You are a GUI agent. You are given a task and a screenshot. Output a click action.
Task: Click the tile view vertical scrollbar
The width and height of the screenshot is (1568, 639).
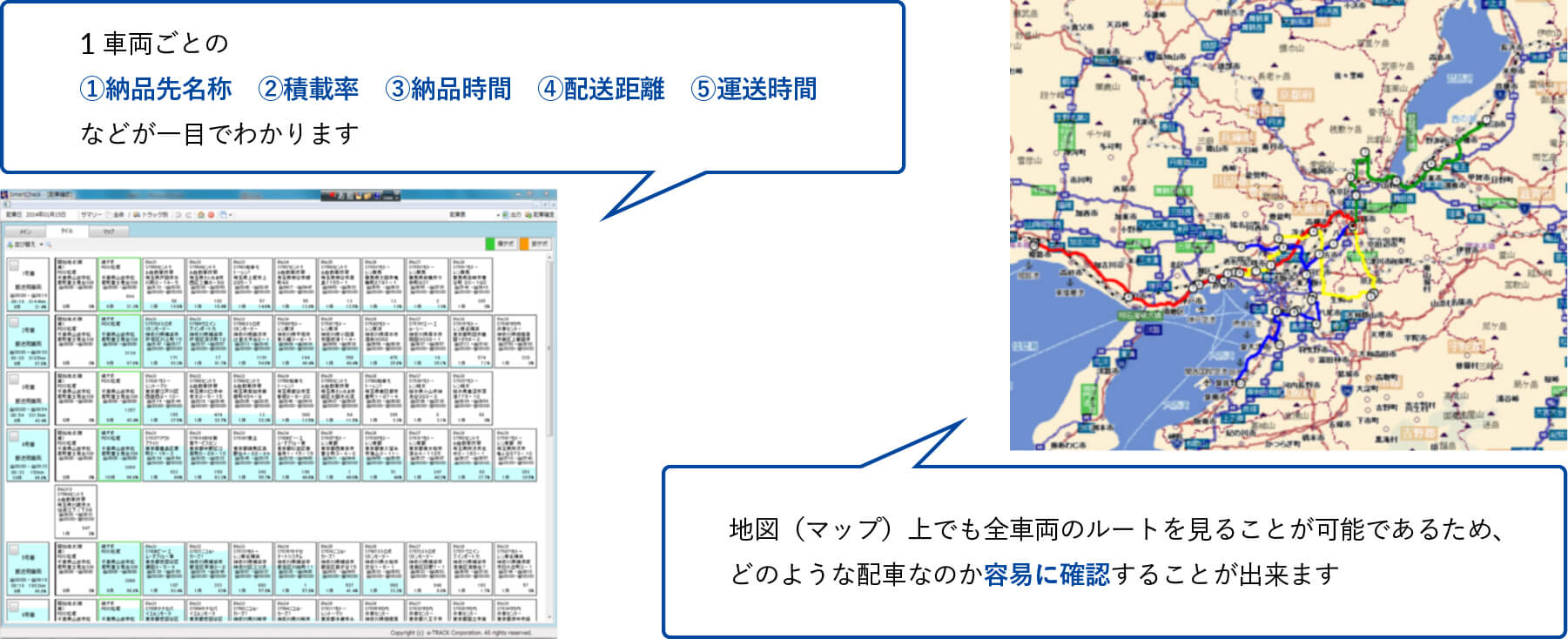click(x=549, y=437)
